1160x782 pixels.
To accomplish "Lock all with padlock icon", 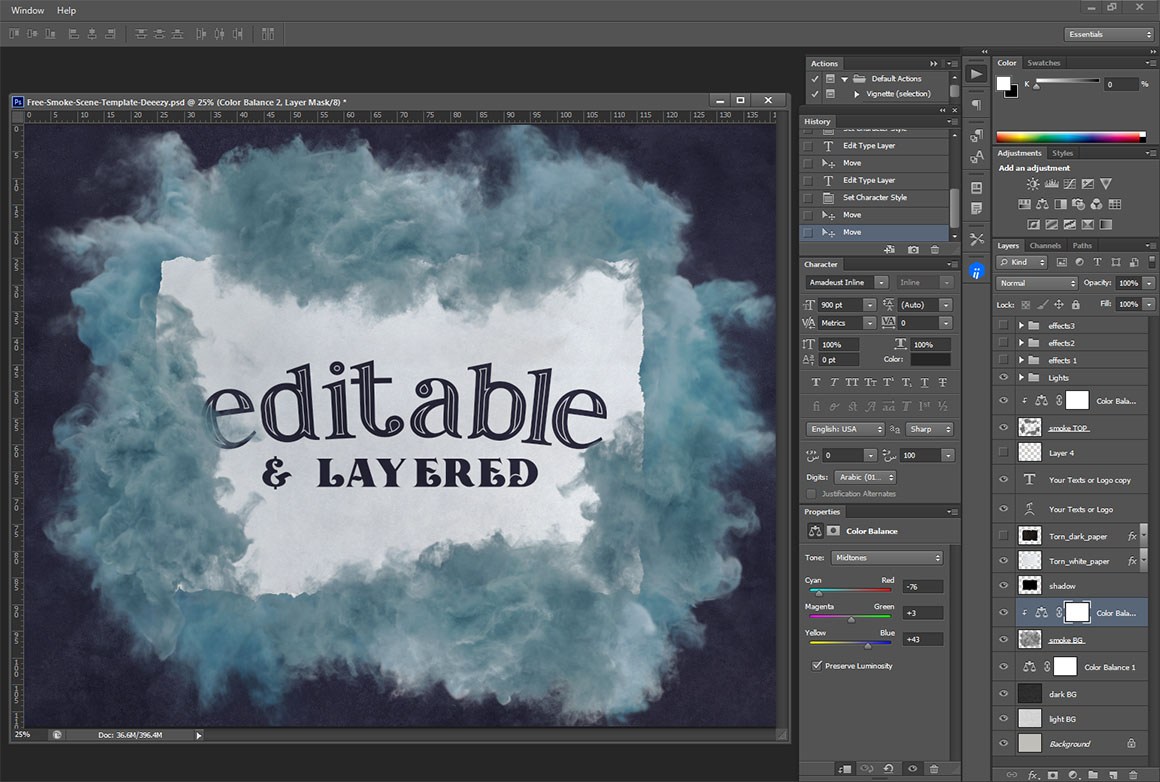I will click(1076, 305).
